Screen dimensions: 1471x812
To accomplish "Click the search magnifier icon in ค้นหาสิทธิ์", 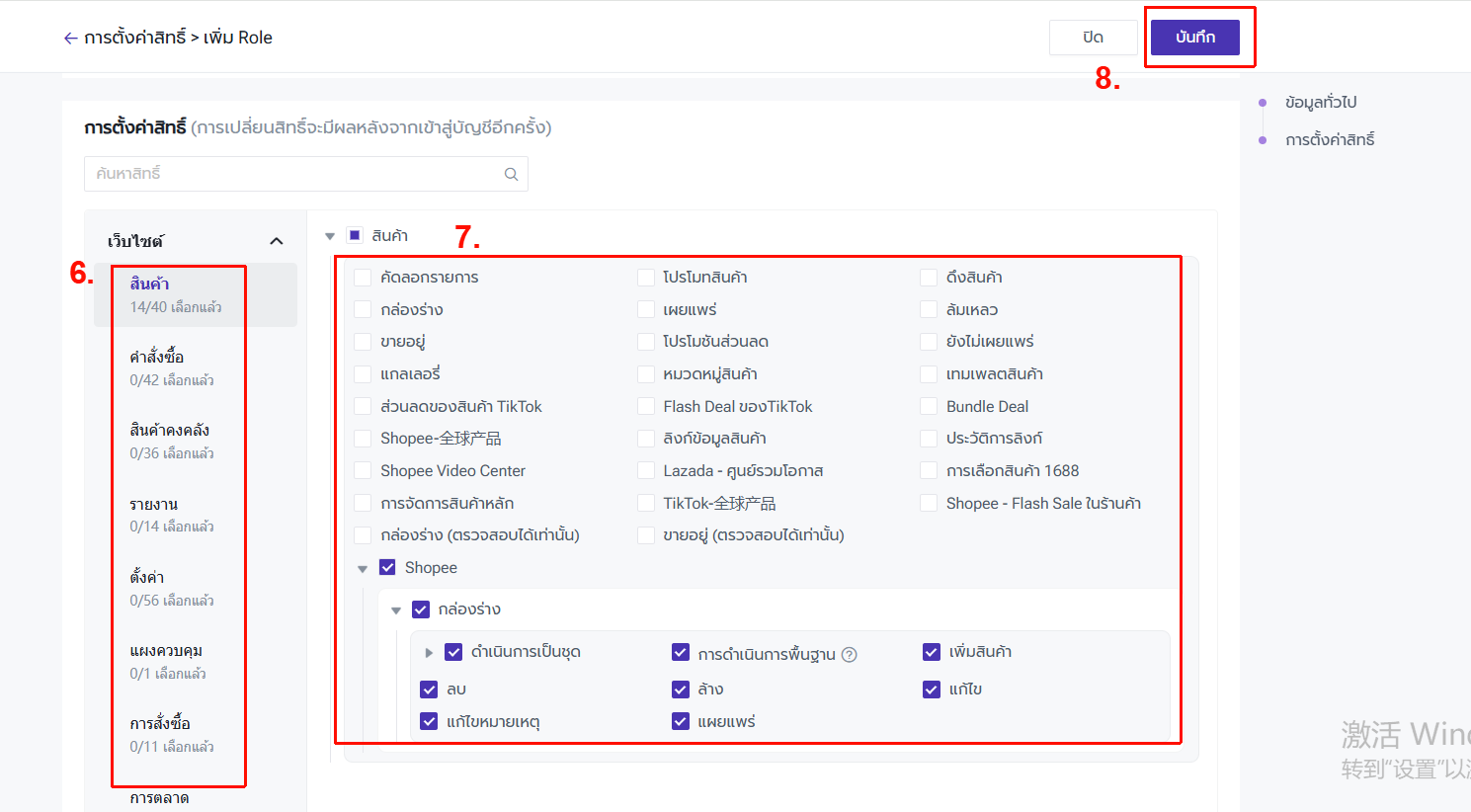I will pyautogui.click(x=511, y=174).
